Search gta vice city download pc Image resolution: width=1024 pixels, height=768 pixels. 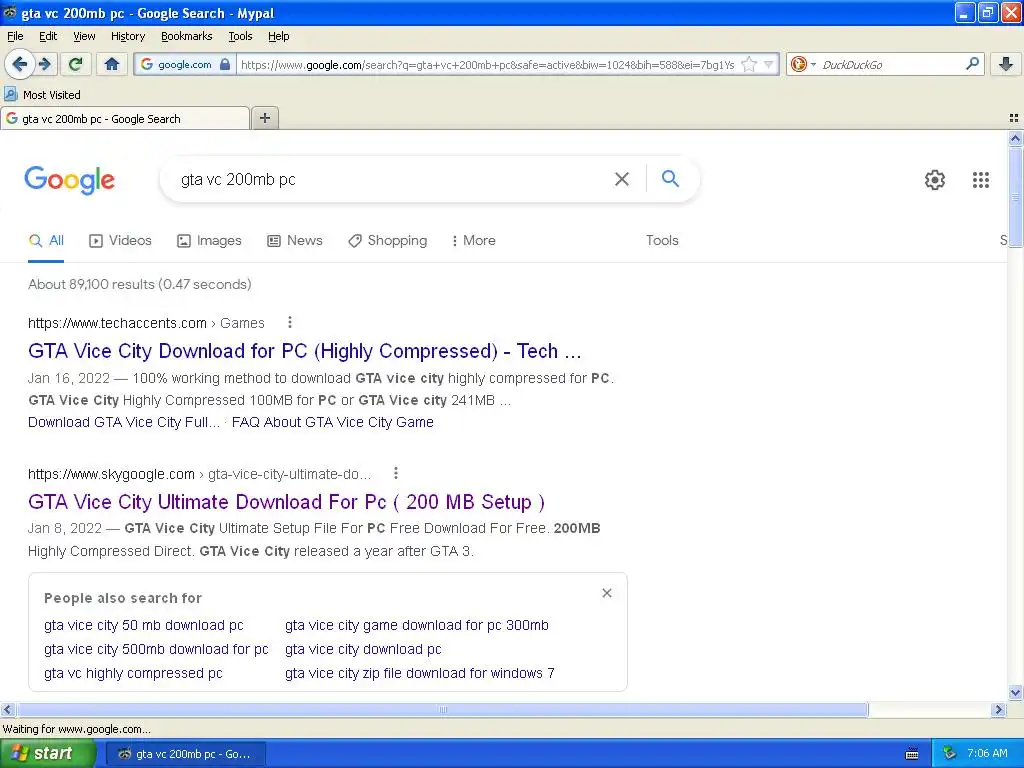(363, 649)
